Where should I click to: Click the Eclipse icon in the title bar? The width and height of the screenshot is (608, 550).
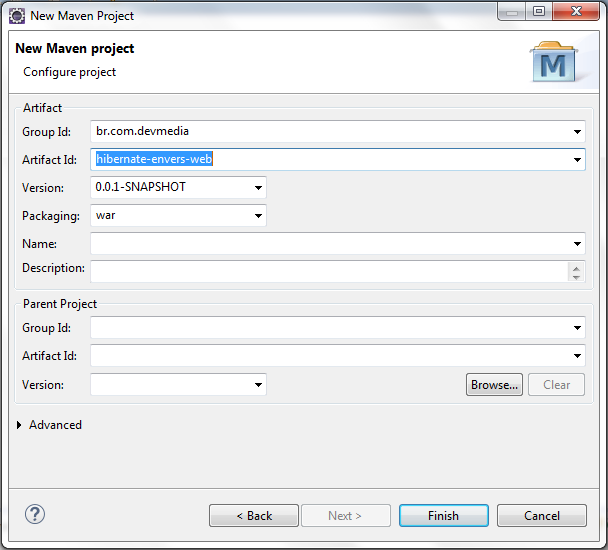coord(17,16)
